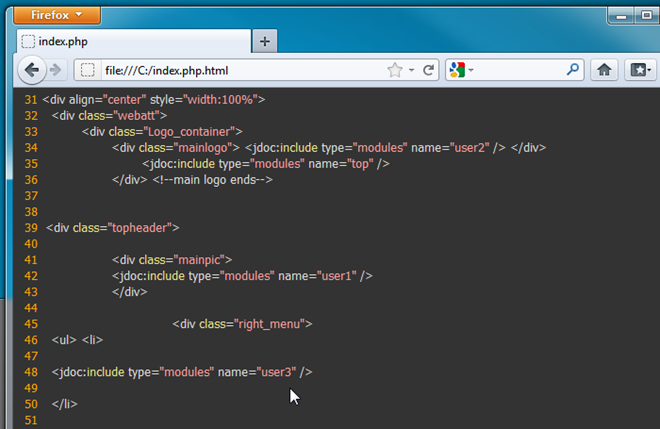Open the Firefox application menu
This screenshot has height=429, width=660.
[x=57, y=15]
